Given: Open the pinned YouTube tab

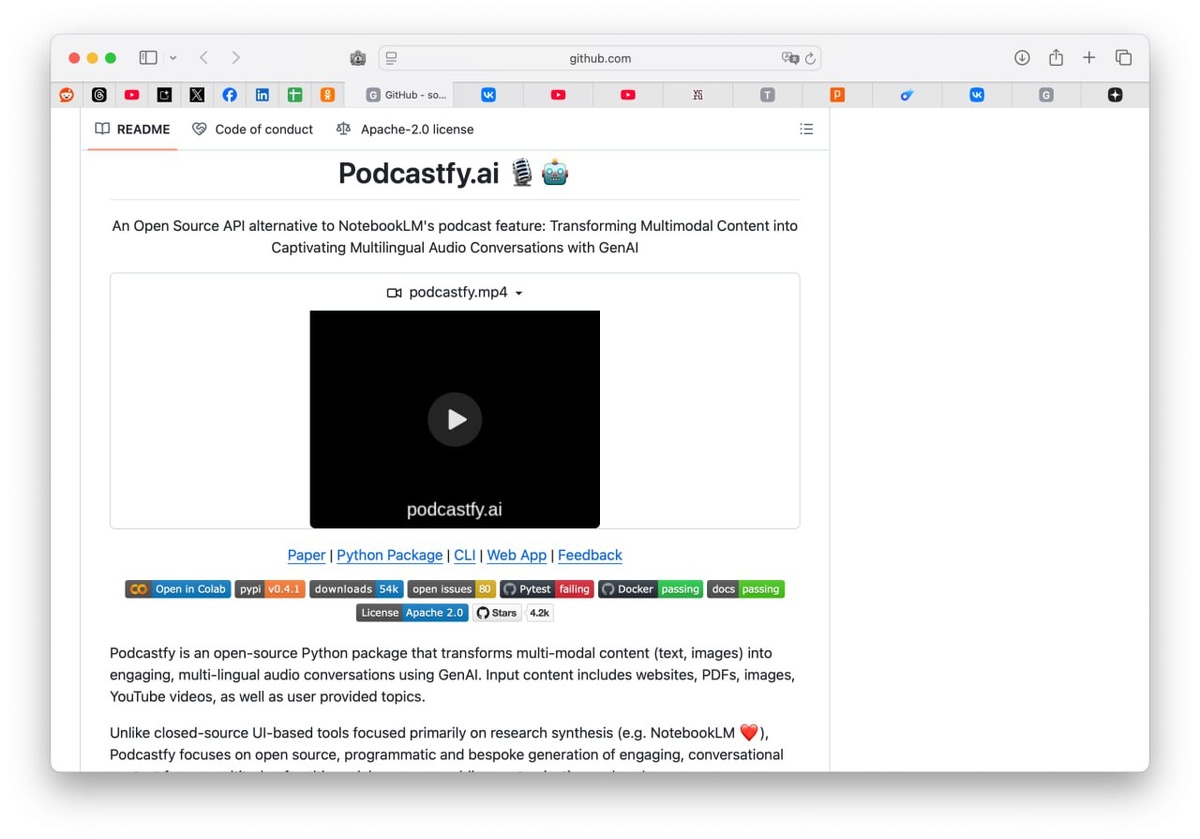Looking at the screenshot, I should (x=132, y=95).
